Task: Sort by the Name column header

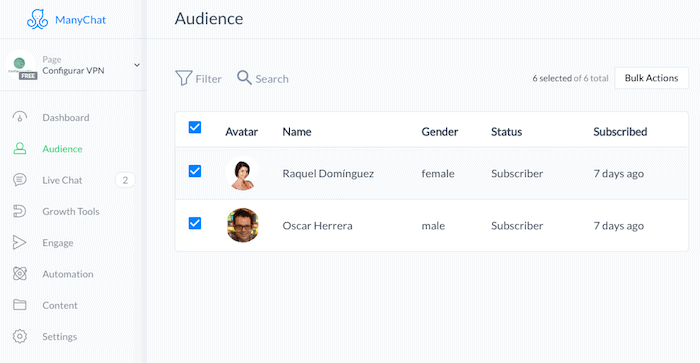Action: tap(297, 132)
